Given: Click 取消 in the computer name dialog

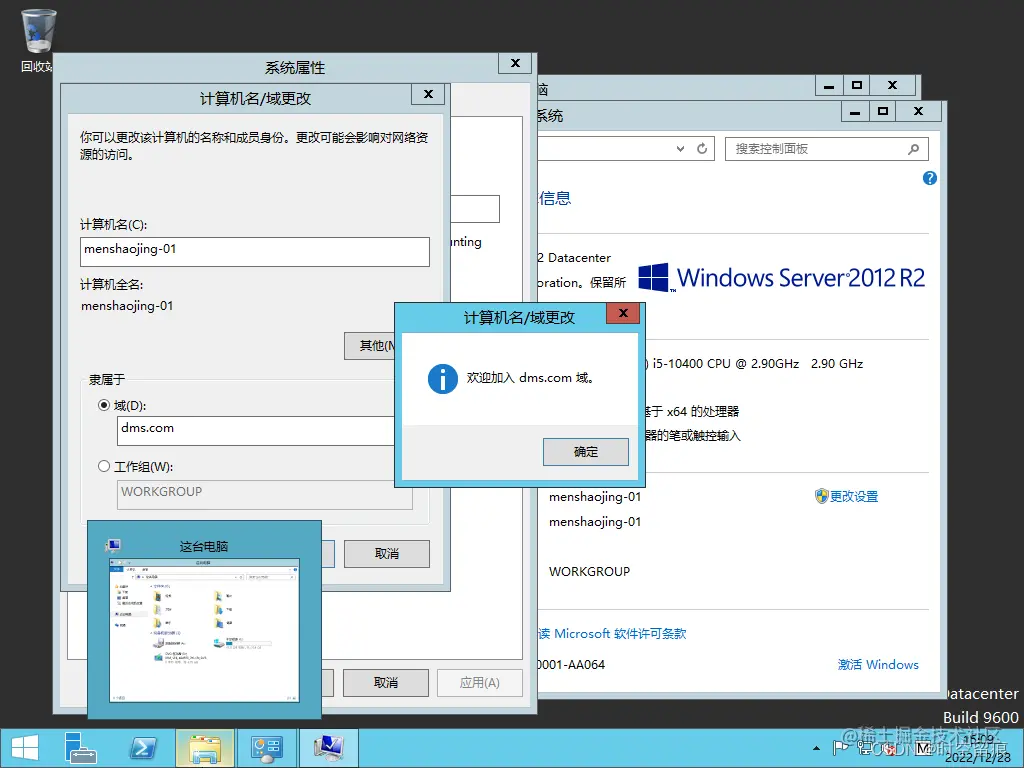Looking at the screenshot, I should [x=387, y=554].
